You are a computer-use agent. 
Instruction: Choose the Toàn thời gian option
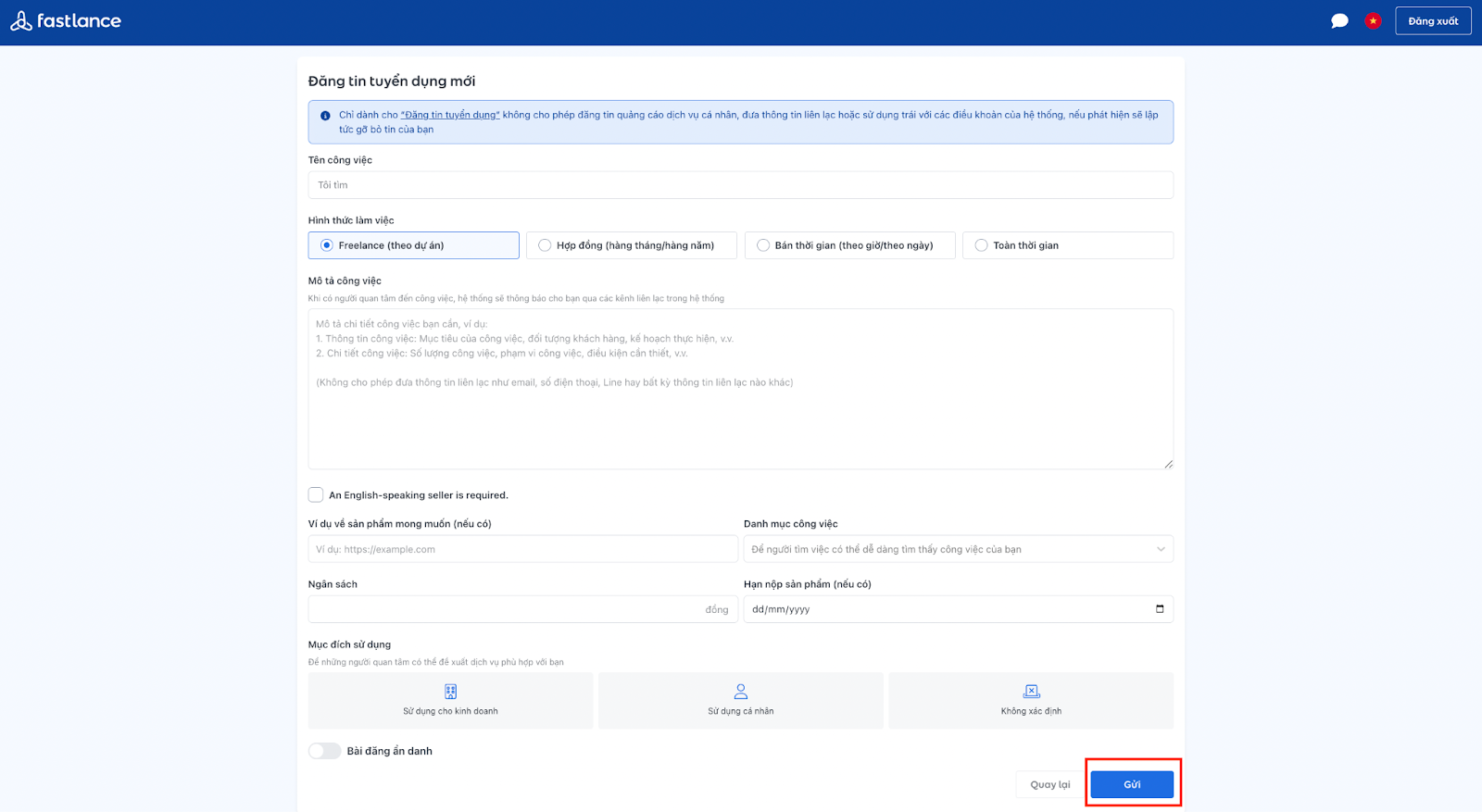(x=981, y=245)
